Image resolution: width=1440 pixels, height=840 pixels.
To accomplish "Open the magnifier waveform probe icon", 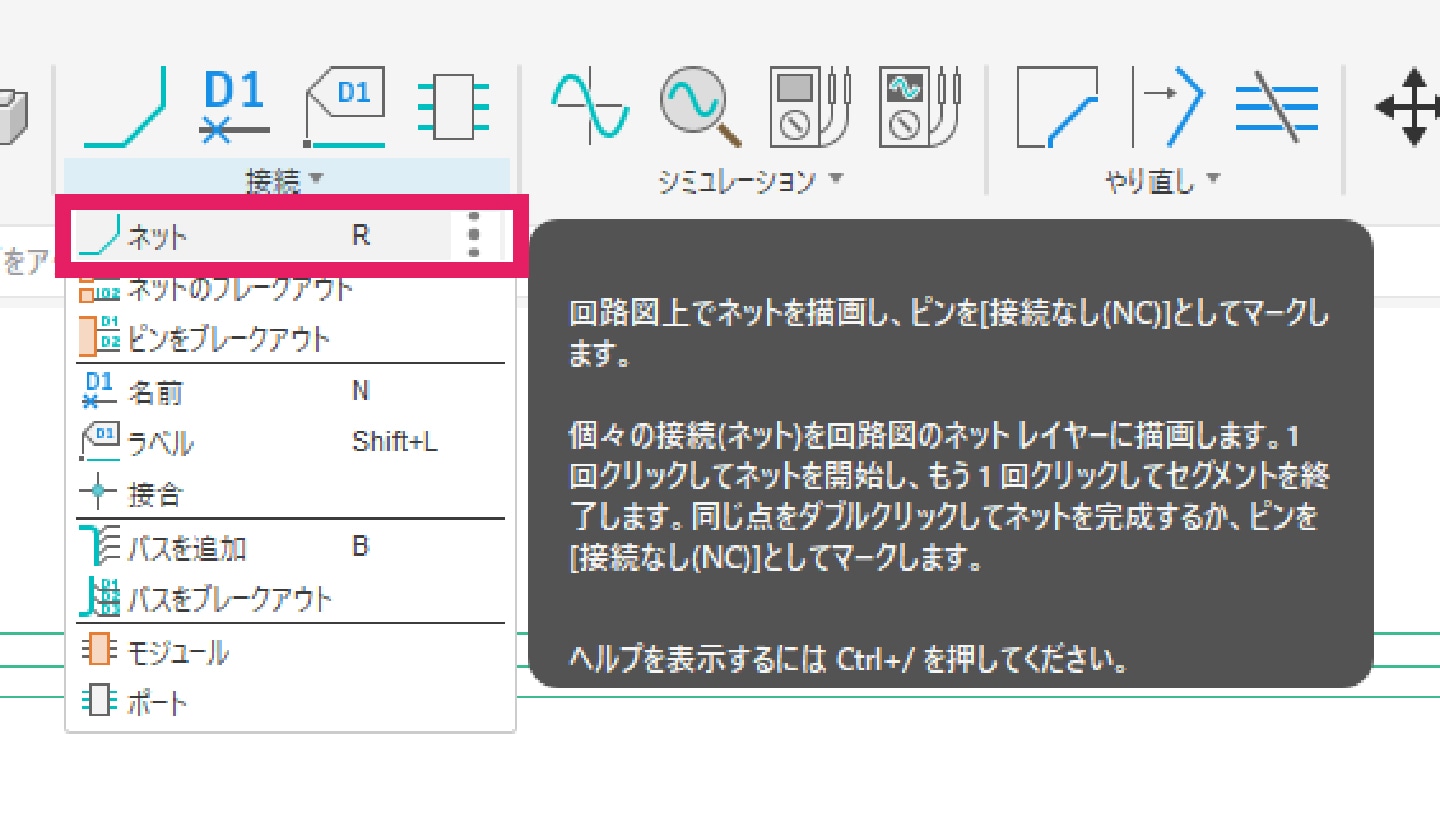I will [701, 107].
